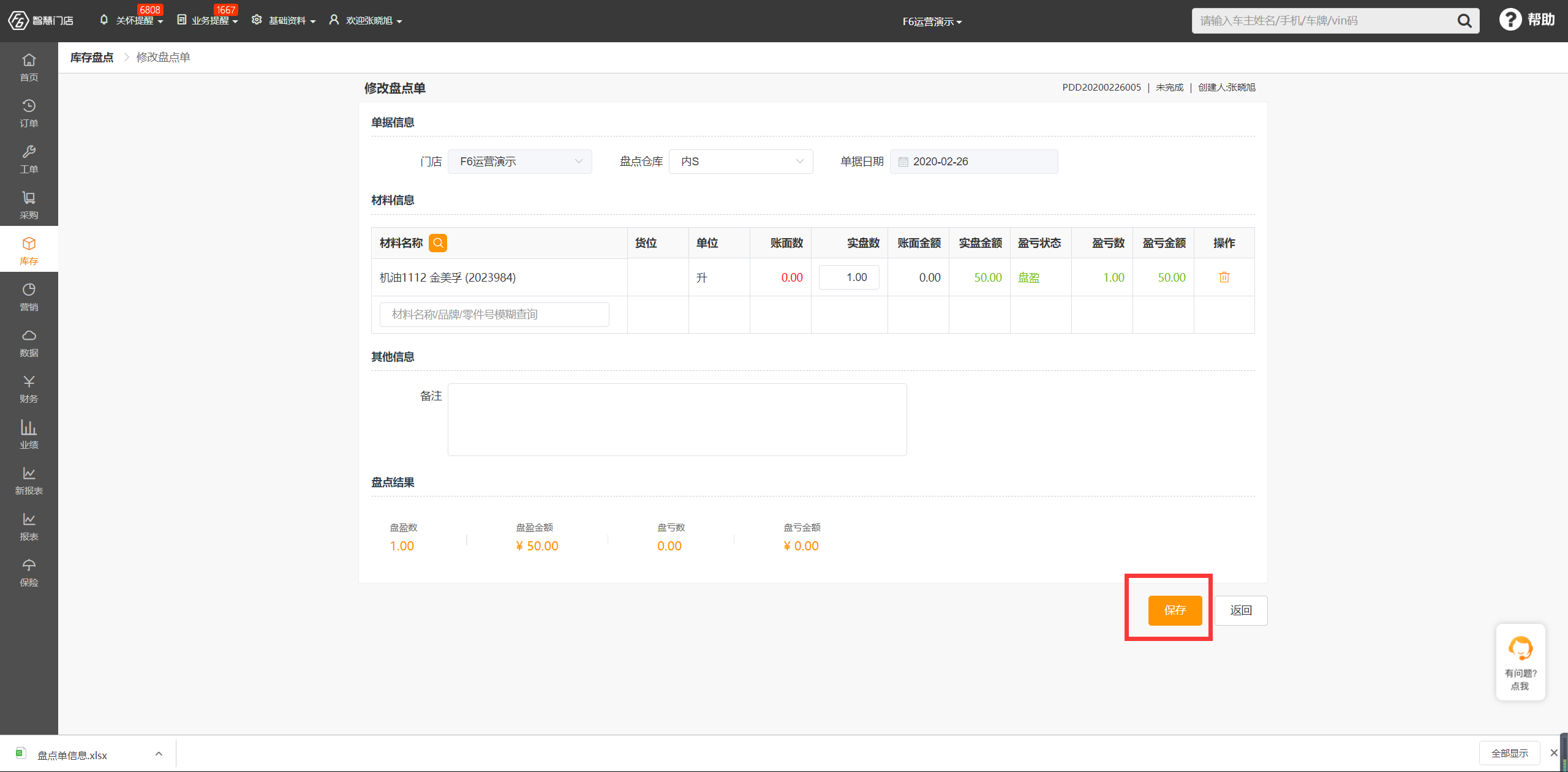The height and width of the screenshot is (772, 1568).
Task: Click the 账面数 0.00 red value
Action: point(792,278)
